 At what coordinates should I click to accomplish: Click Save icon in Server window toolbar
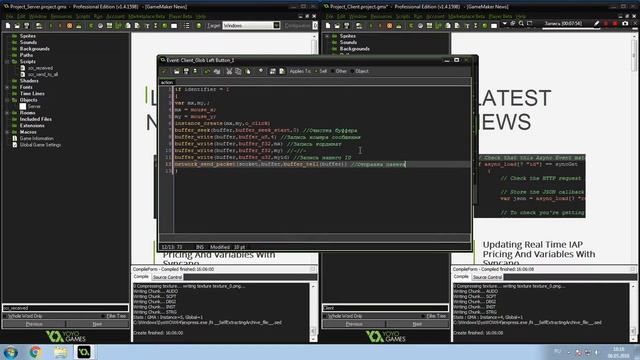click(27, 26)
